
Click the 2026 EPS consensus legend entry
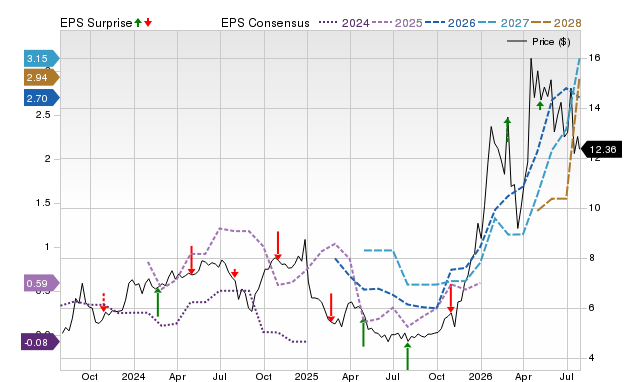[450, 23]
